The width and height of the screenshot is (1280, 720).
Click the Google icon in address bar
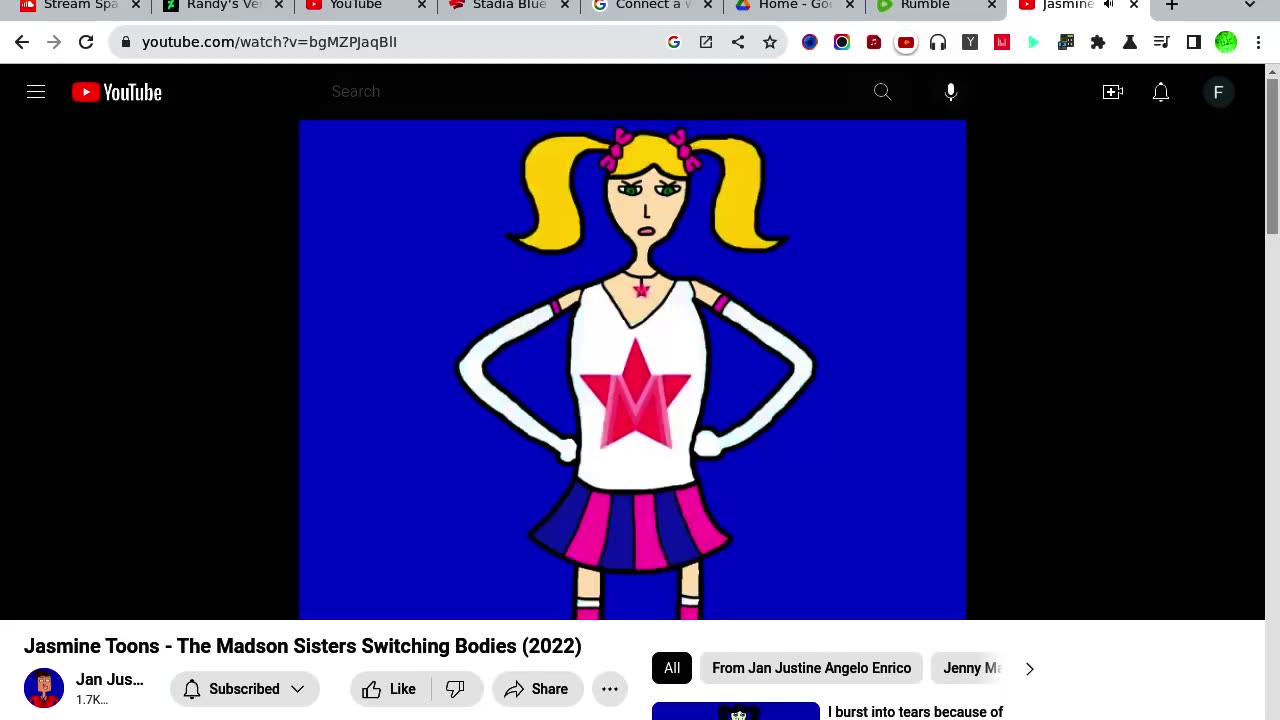[x=674, y=42]
